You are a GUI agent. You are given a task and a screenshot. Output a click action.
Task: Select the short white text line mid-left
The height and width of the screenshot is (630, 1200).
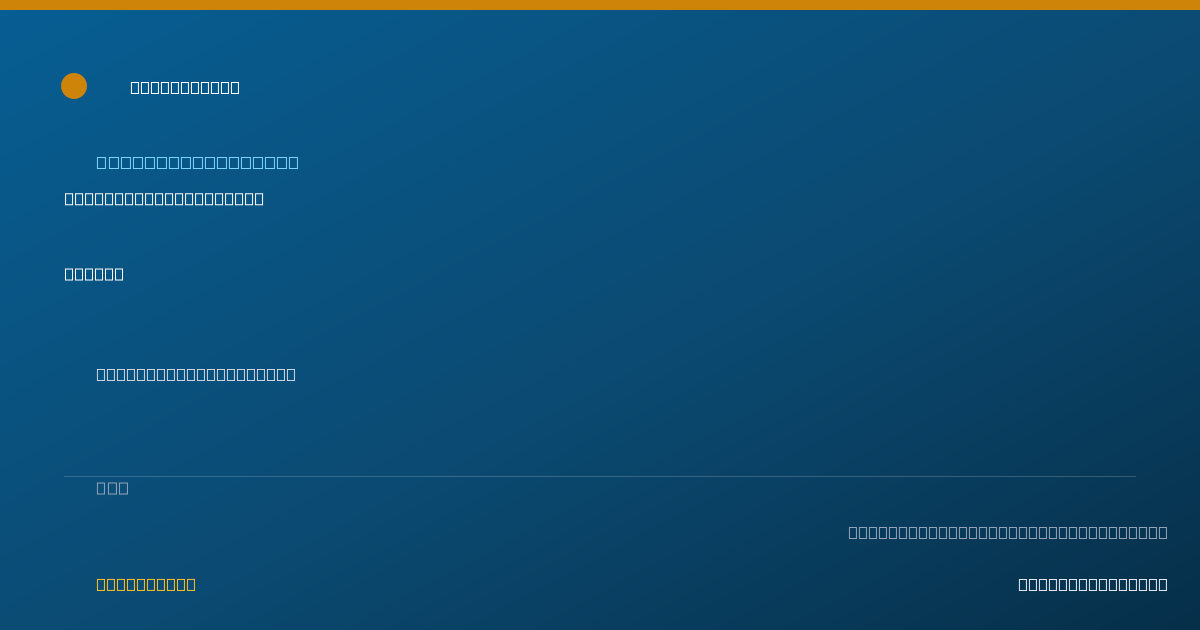[x=94, y=273]
